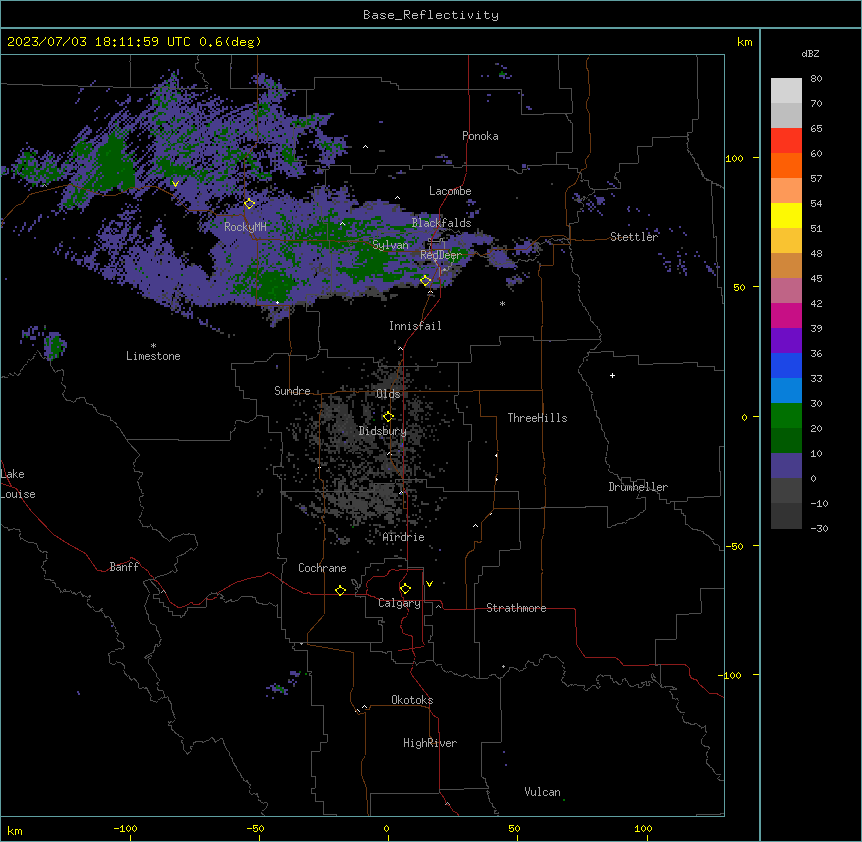
Task: Click the asterisk marker above Limestone
Action: [x=153, y=345]
